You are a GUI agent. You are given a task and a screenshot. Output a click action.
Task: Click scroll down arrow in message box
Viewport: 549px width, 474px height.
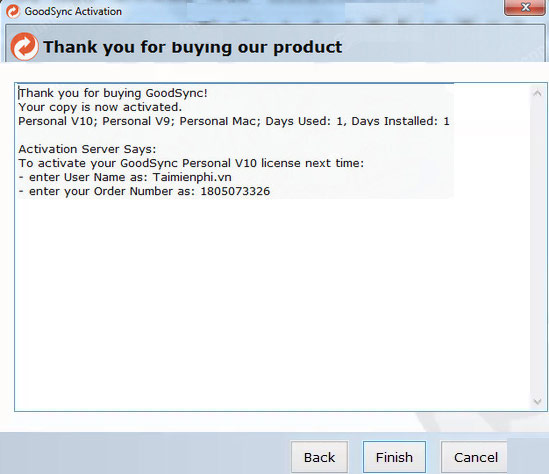537,401
